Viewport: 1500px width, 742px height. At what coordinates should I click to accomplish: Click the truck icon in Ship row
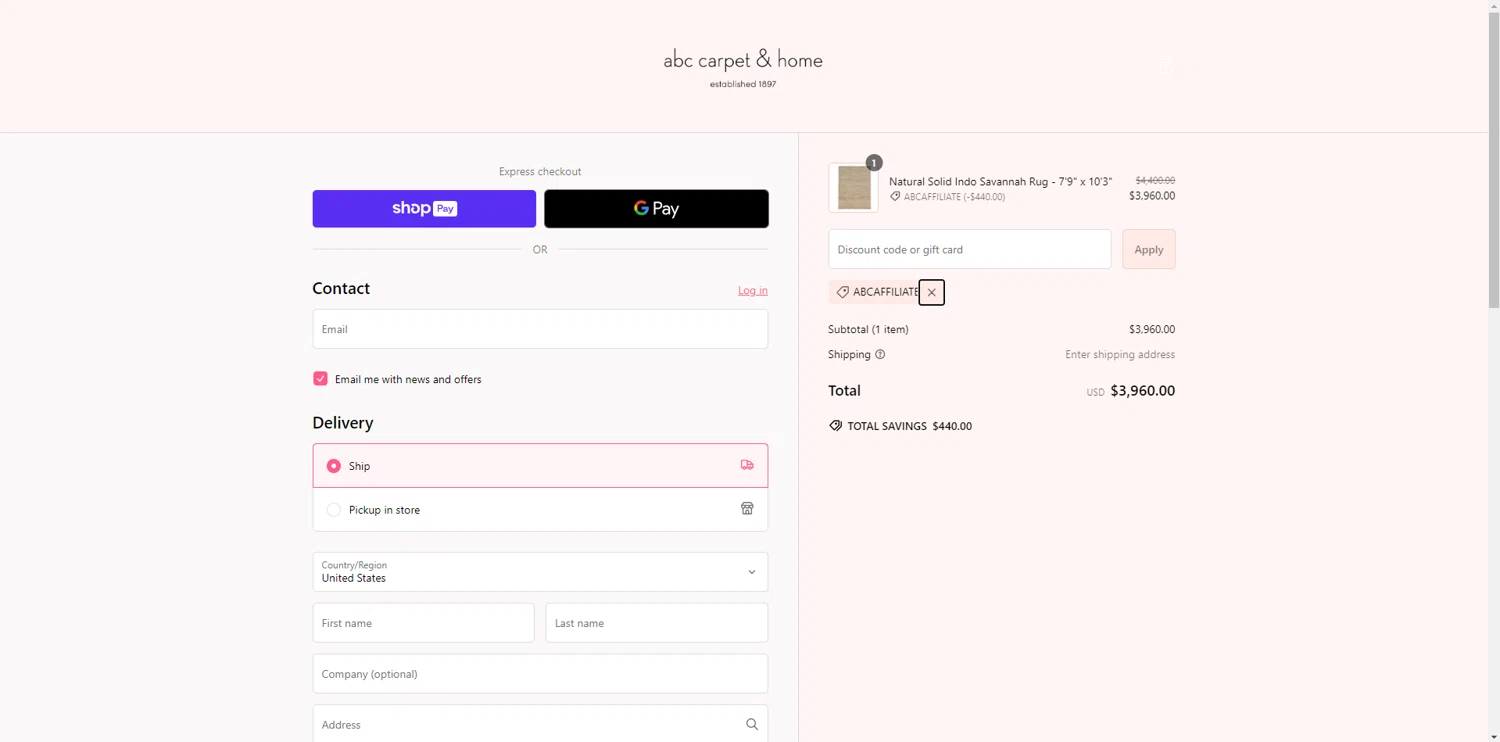click(x=747, y=465)
